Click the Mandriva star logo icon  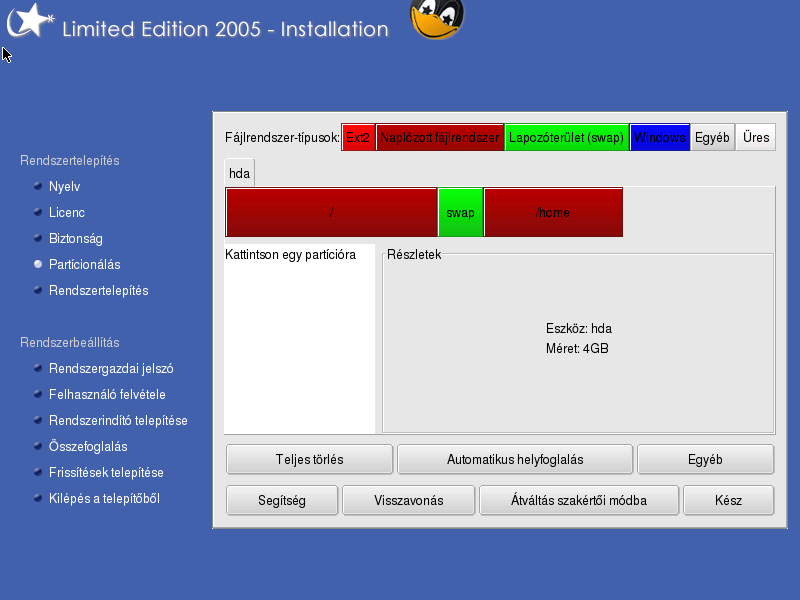click(30, 20)
